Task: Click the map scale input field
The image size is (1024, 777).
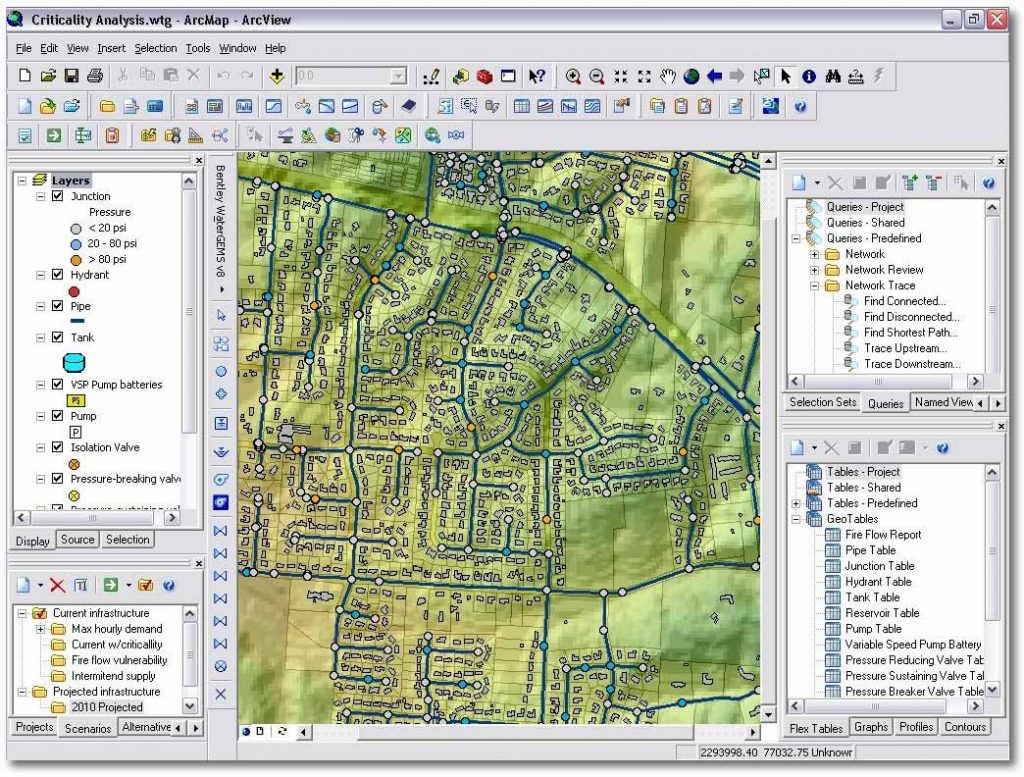Action: coord(344,76)
